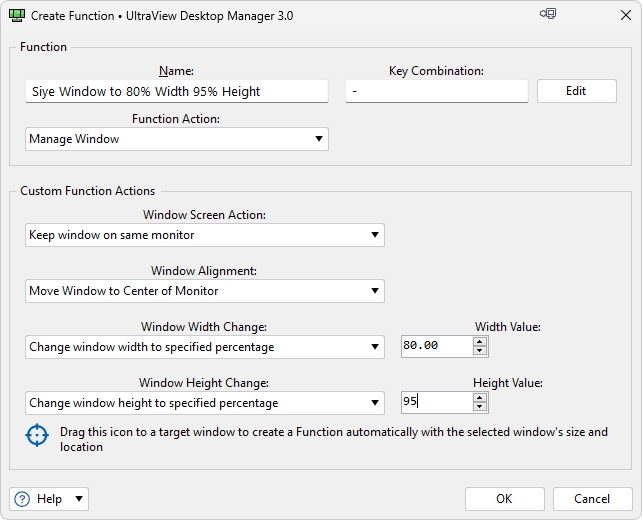Confirm with the OK button
Screen dimensions: 642x520
(x=504, y=499)
